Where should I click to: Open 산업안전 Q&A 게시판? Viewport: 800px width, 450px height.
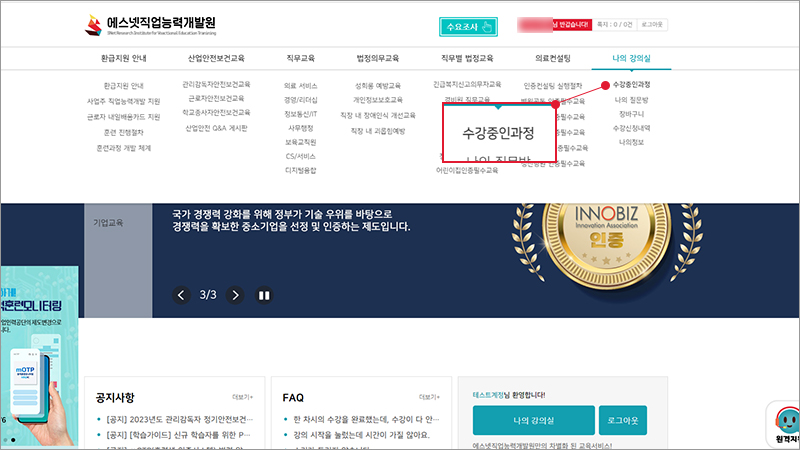tap(216, 128)
